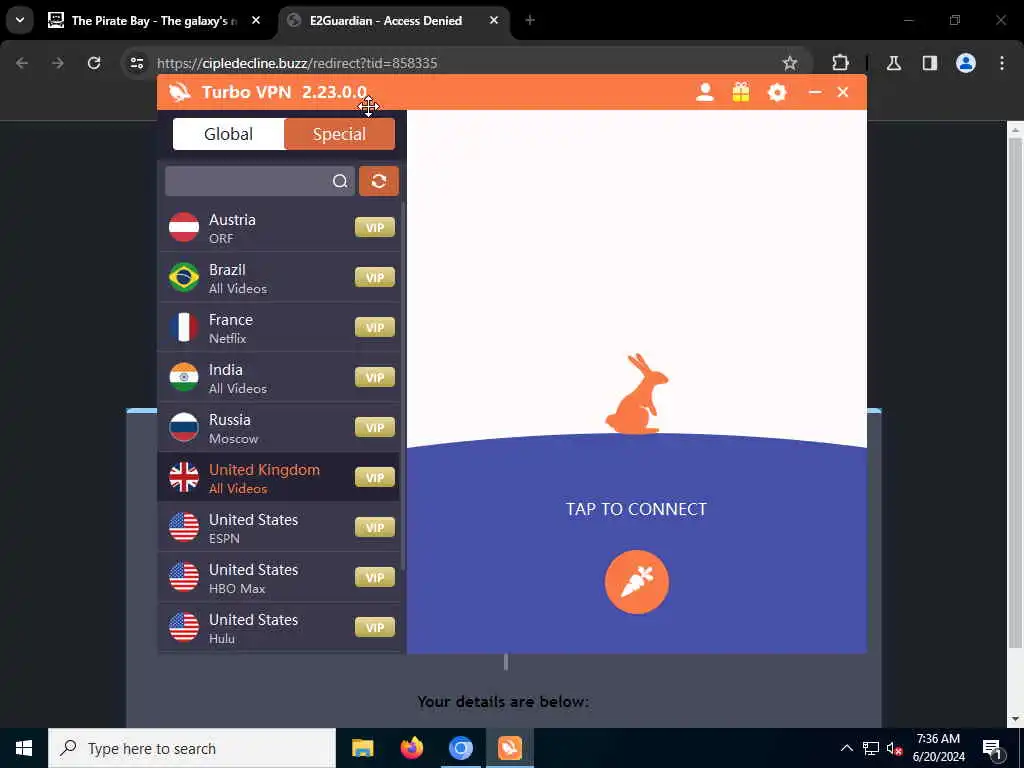Select United States ESPN server
1024x768 pixels.
click(x=280, y=528)
